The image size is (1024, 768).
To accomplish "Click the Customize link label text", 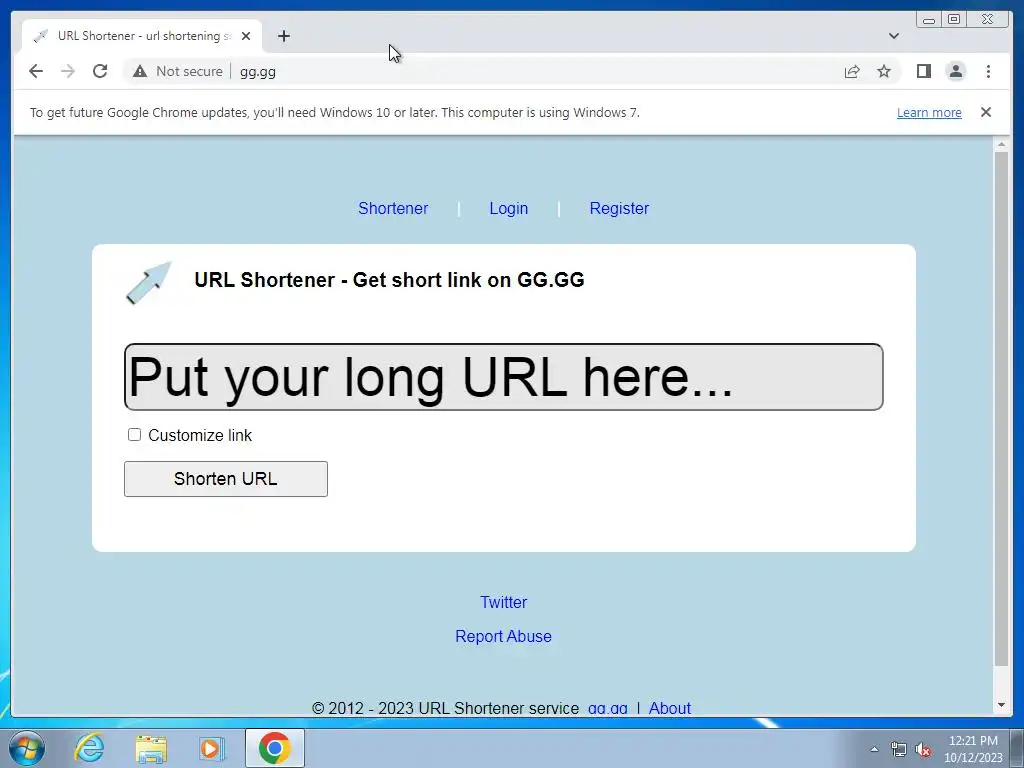I will pyautogui.click(x=200, y=435).
